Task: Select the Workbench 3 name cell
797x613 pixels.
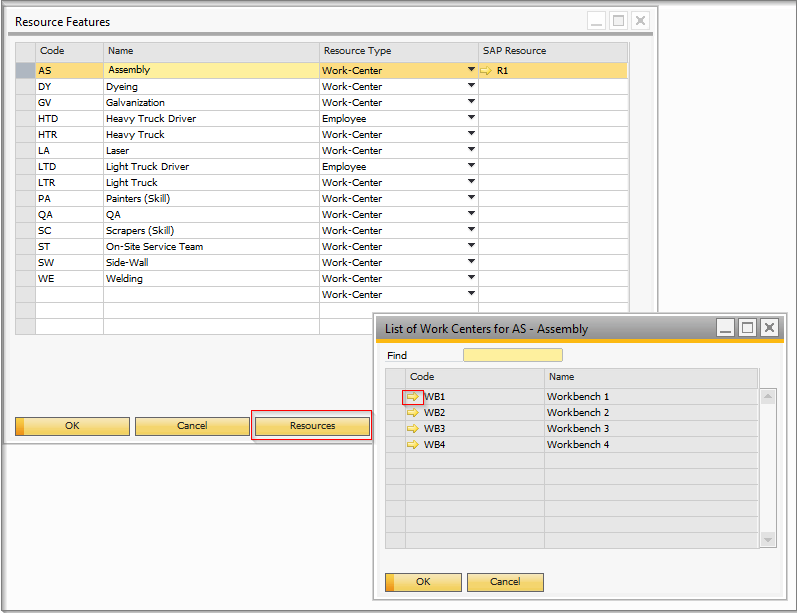Action: tap(650, 429)
